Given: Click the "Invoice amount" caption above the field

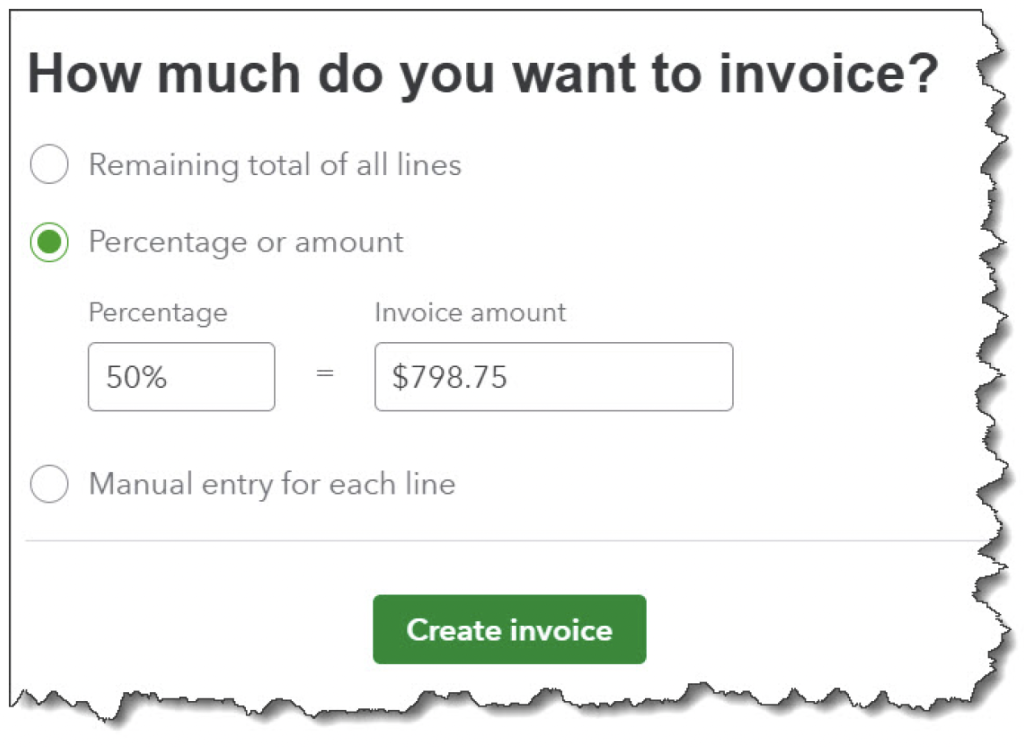Looking at the screenshot, I should pos(470,313).
